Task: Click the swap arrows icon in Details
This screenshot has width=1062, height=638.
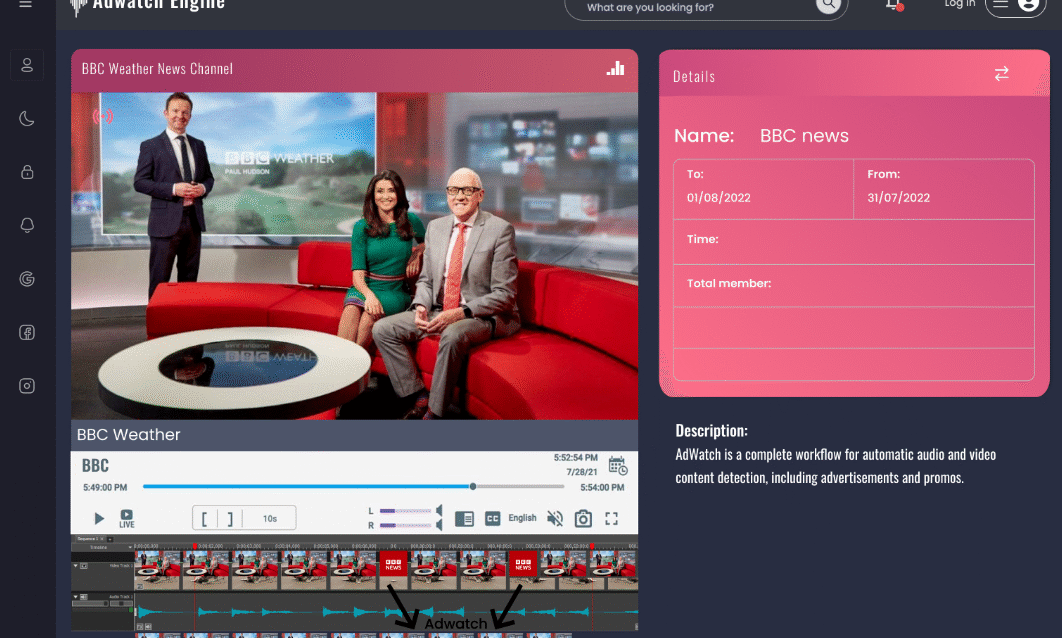Action: [1002, 73]
